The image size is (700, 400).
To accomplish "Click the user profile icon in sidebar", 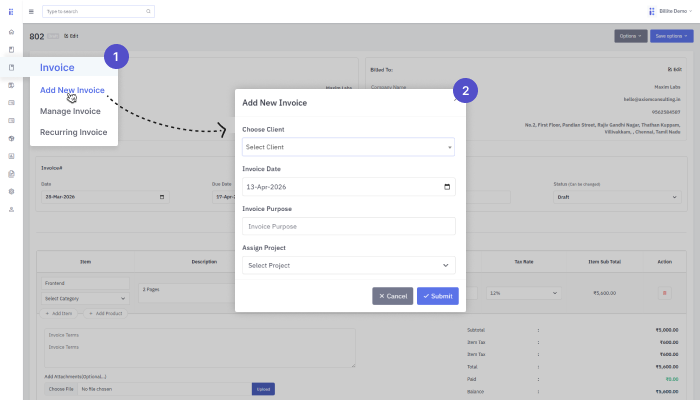I will 11,209.
